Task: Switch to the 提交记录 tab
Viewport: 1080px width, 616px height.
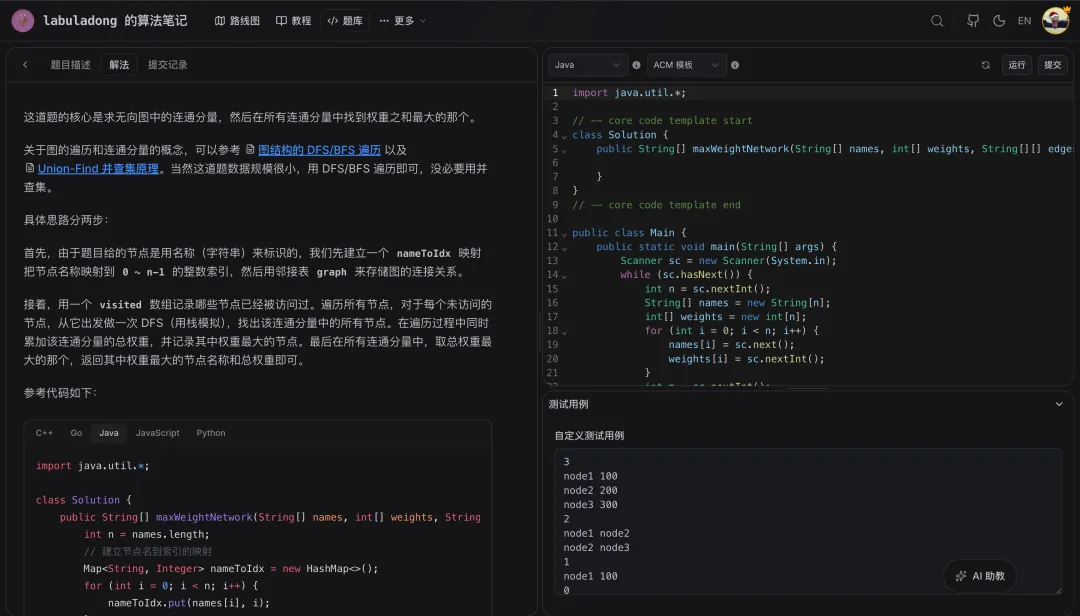Action: coord(166,64)
